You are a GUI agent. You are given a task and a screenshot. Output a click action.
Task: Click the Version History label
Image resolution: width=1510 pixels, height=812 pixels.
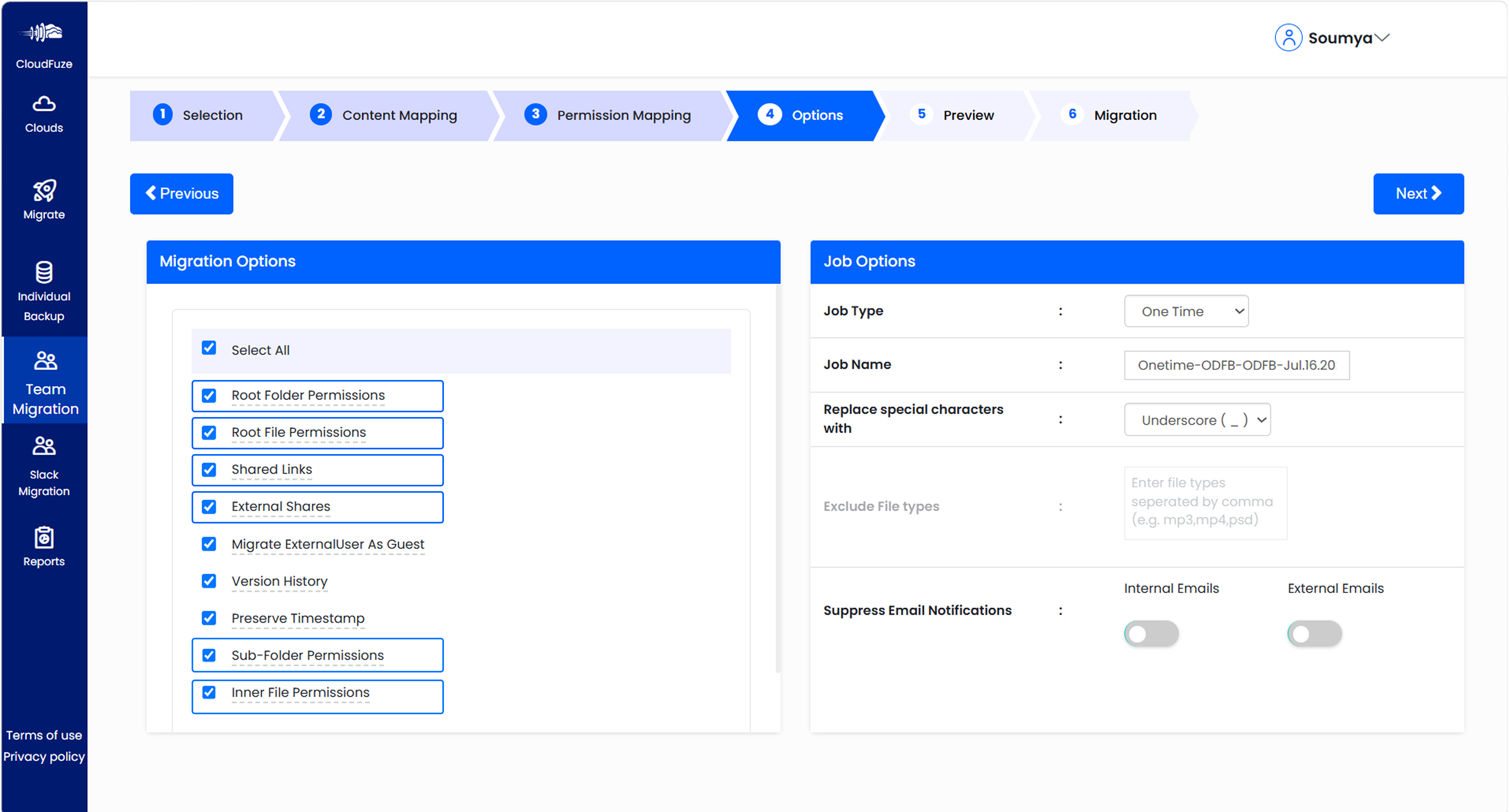(279, 581)
